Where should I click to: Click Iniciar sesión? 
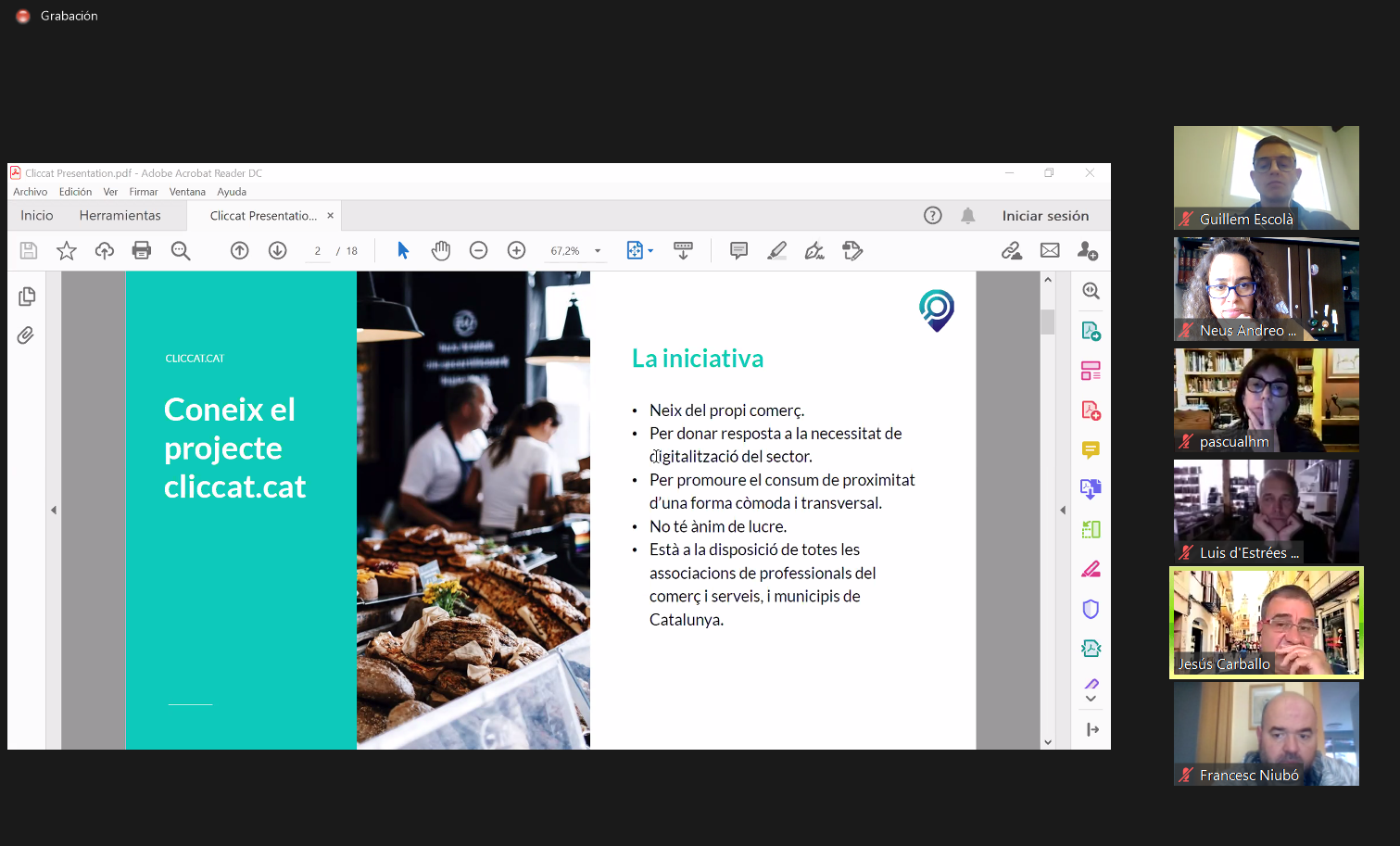tap(1045, 216)
